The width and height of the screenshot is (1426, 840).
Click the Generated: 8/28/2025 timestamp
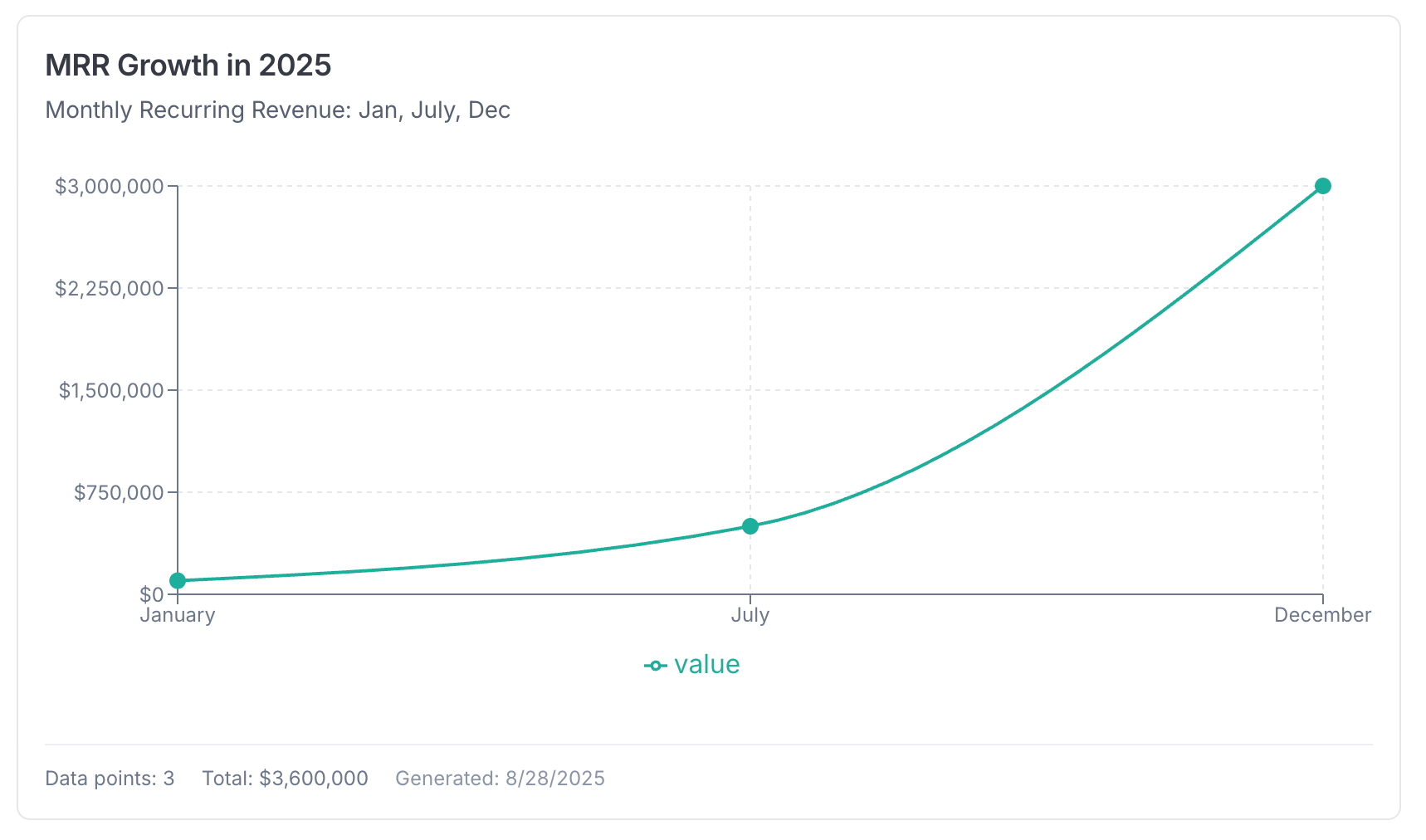pos(501,778)
